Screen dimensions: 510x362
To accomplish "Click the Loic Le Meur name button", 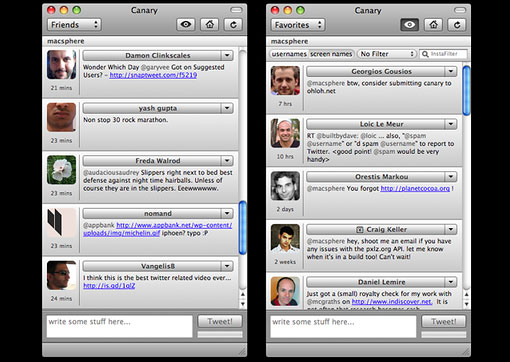I will [376, 124].
